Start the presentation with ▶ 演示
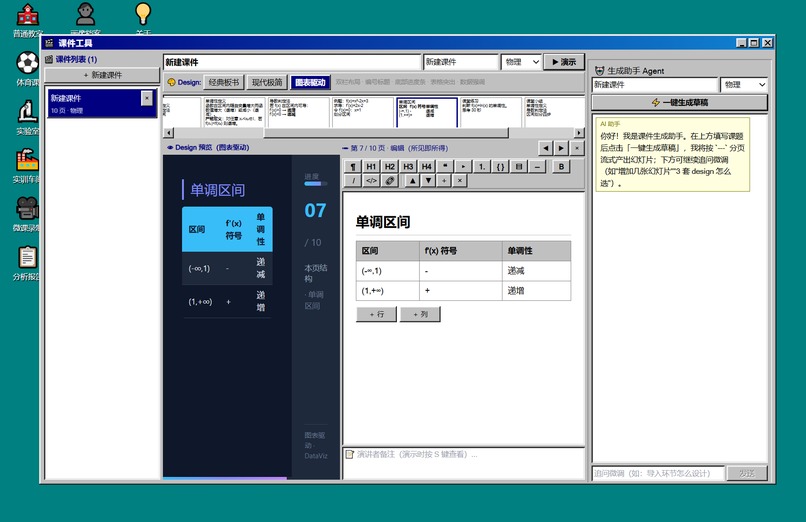The height and width of the screenshot is (522, 806). [564, 62]
